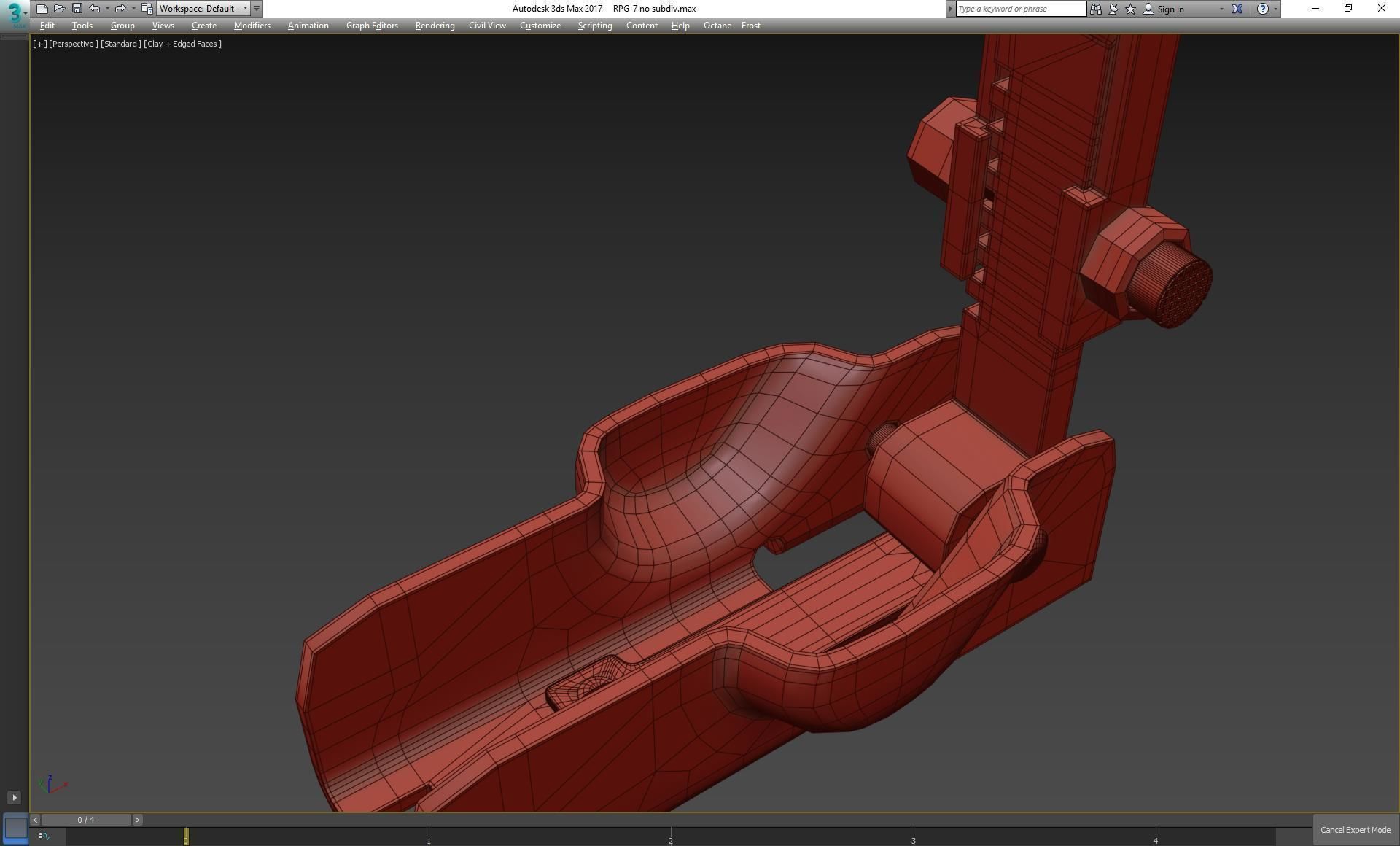Image resolution: width=1400 pixels, height=846 pixels.
Task: Click the 0 / 4 time slider
Action: tap(86, 820)
